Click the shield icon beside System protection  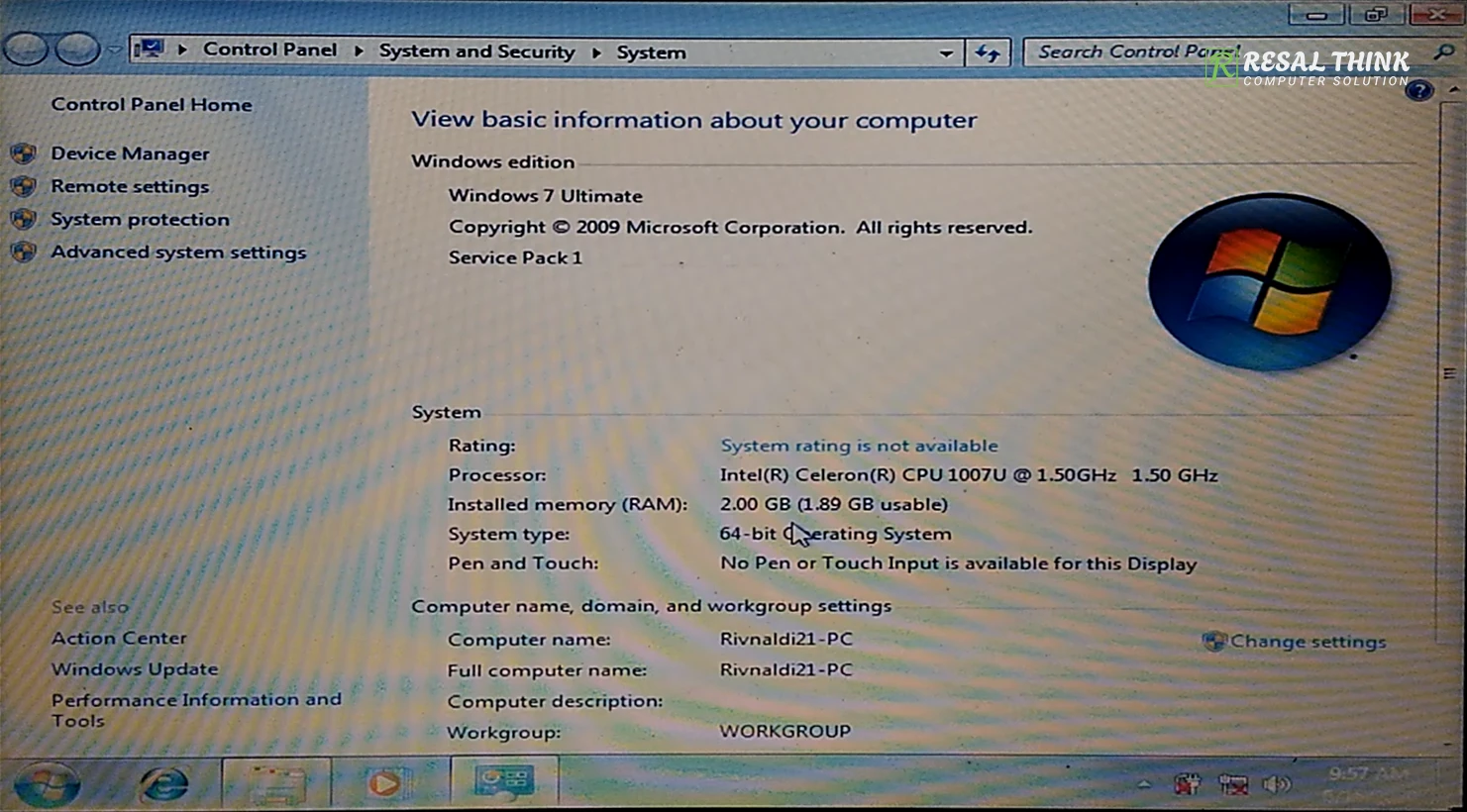tap(24, 219)
